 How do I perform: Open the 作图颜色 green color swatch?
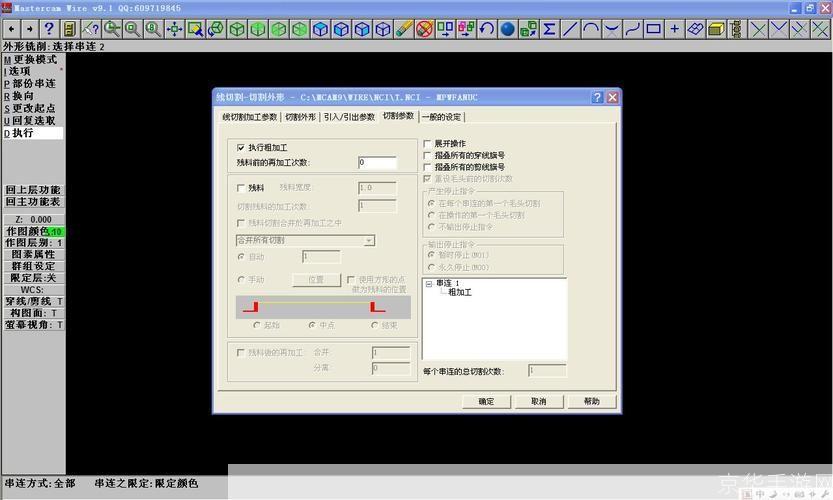click(57, 232)
